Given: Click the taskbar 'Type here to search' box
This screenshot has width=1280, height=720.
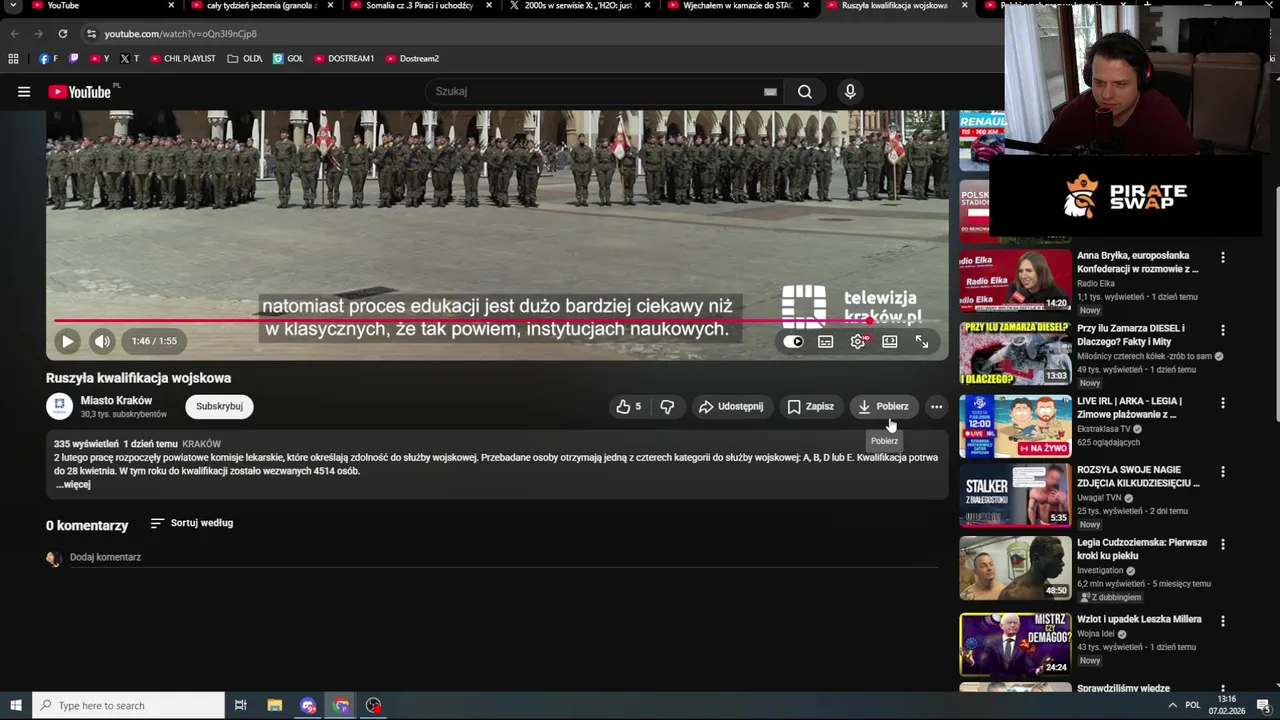Looking at the screenshot, I should click(x=128, y=706).
